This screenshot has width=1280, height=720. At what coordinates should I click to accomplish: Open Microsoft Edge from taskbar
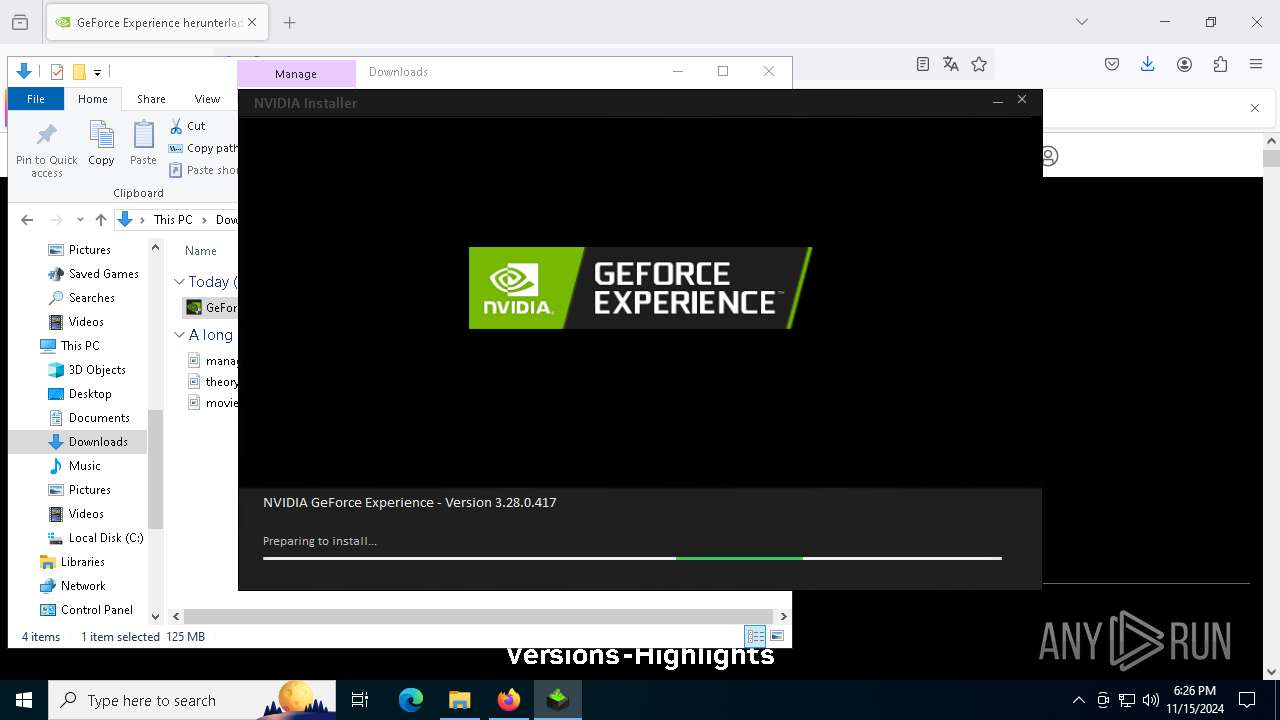pos(411,700)
